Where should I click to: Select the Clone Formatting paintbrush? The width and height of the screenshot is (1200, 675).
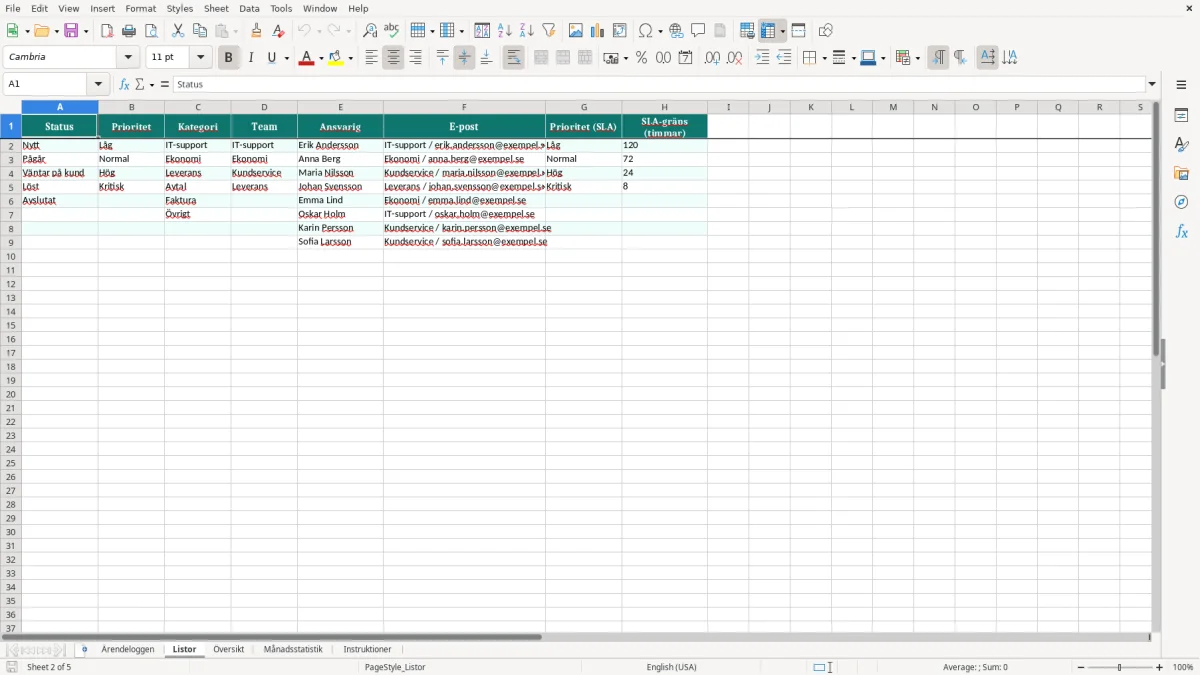click(257, 31)
